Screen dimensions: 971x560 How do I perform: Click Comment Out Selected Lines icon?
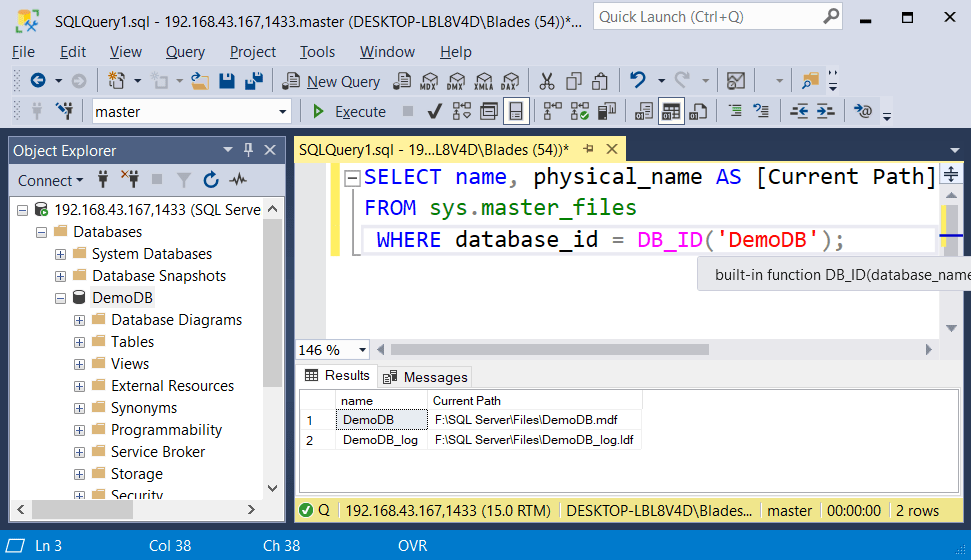pyautogui.click(x=734, y=112)
